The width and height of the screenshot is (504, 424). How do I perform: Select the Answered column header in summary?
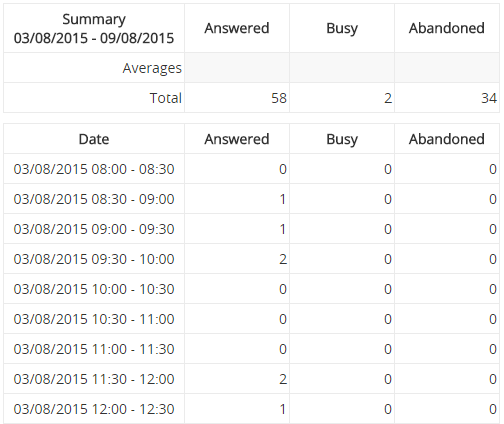click(x=237, y=28)
